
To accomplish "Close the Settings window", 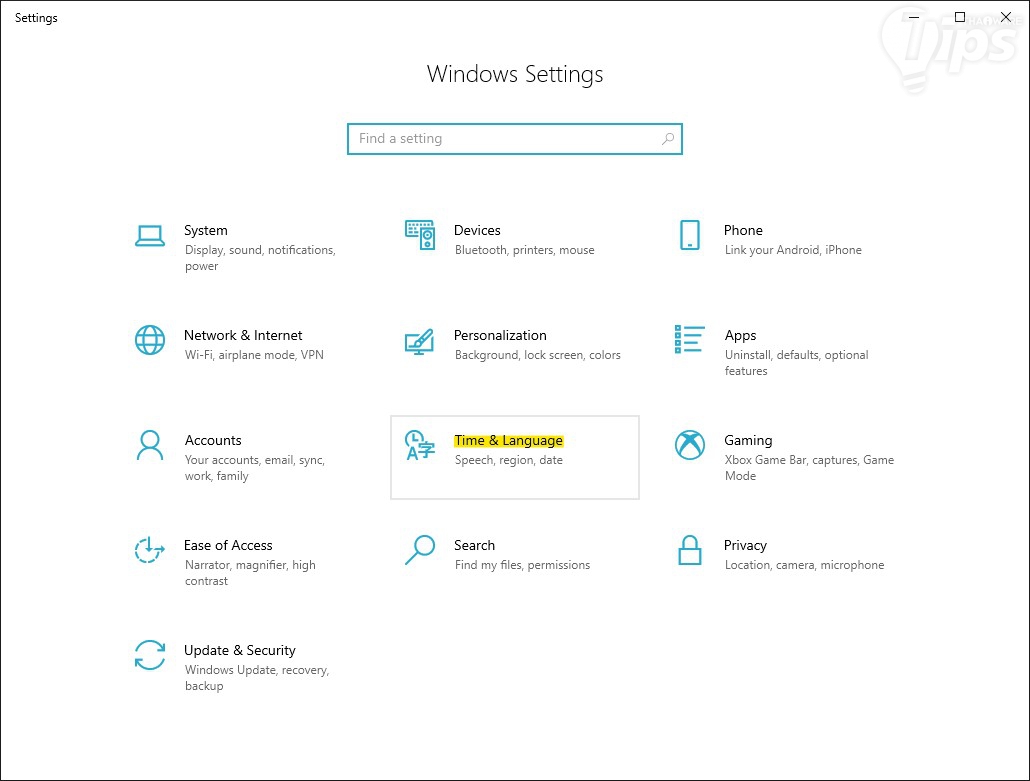I will coord(1006,17).
